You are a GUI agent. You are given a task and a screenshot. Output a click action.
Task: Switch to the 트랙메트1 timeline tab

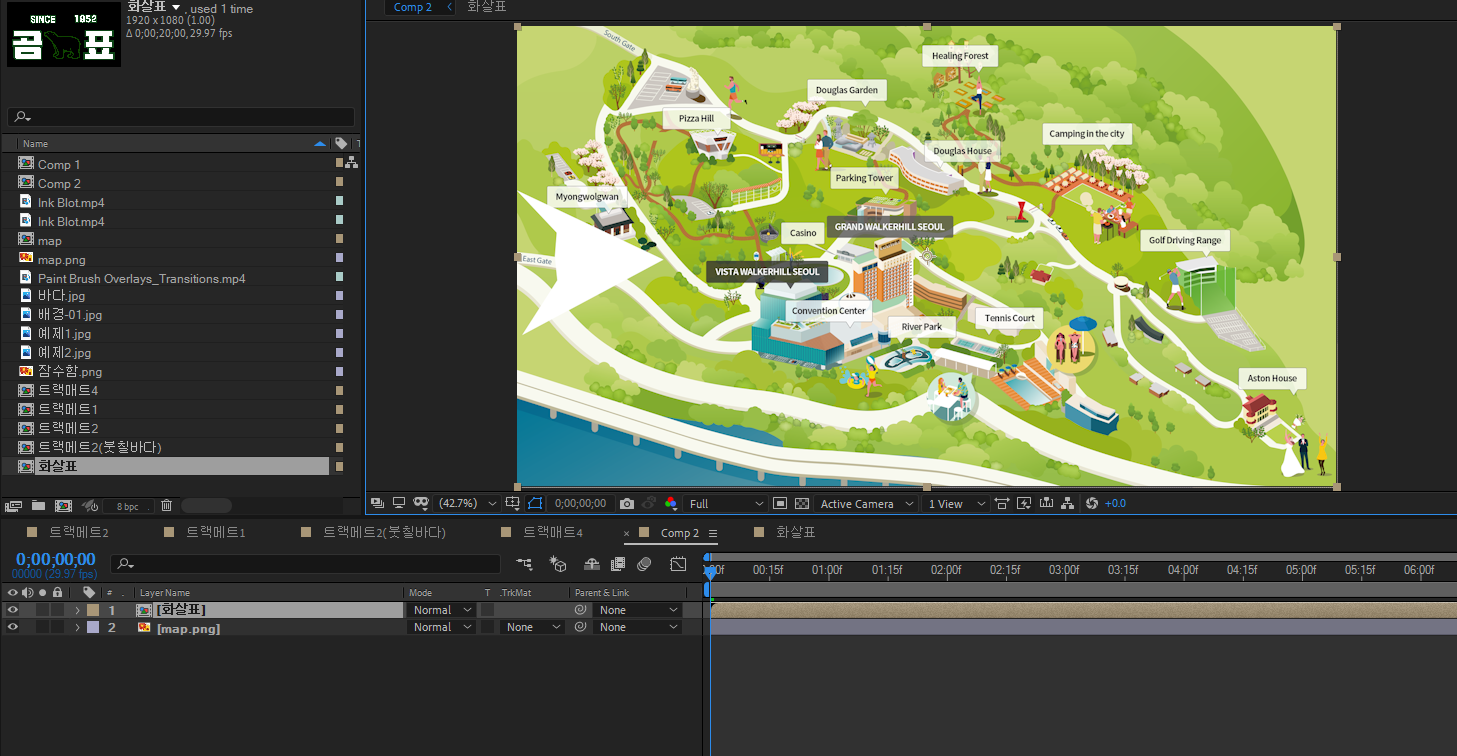tap(216, 532)
